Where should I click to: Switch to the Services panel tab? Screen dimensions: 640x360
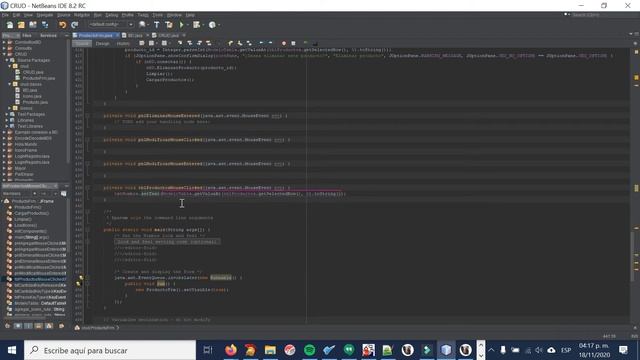[x=48, y=36]
